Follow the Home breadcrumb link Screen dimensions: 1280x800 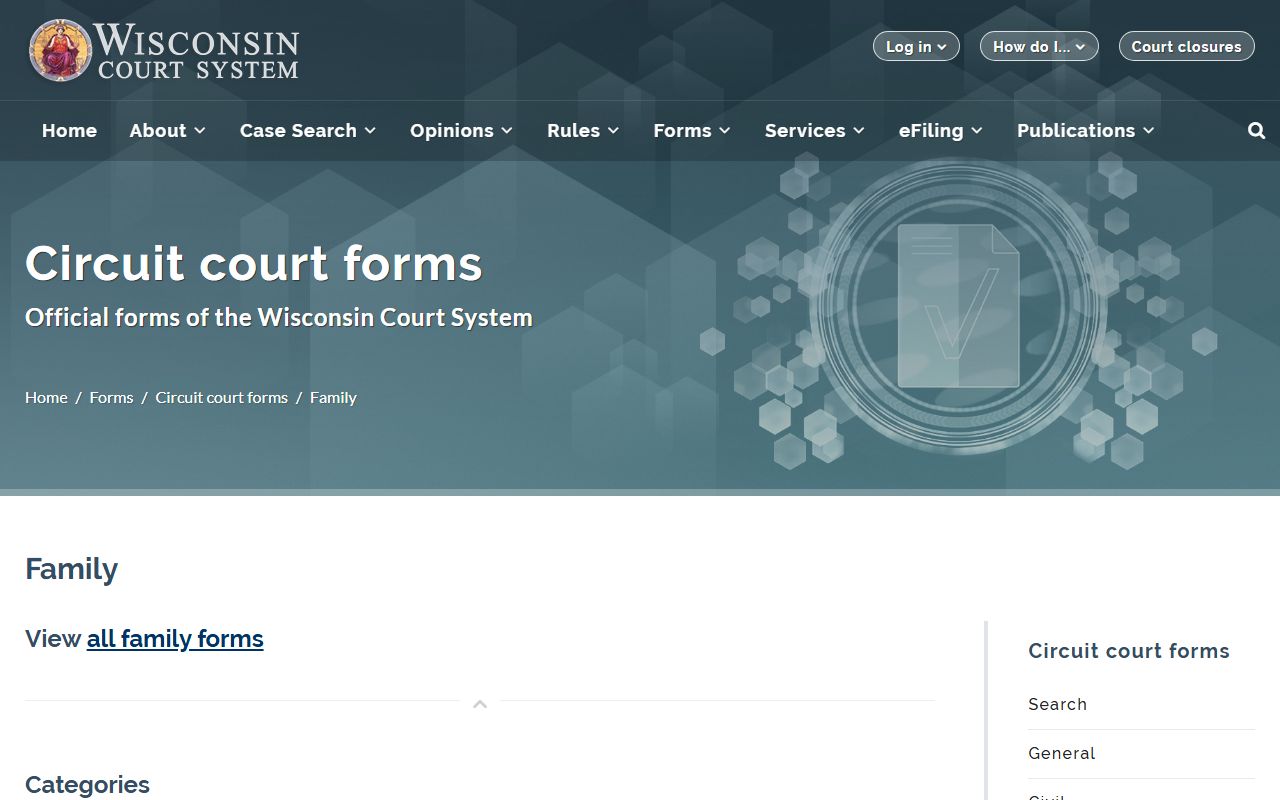[46, 397]
